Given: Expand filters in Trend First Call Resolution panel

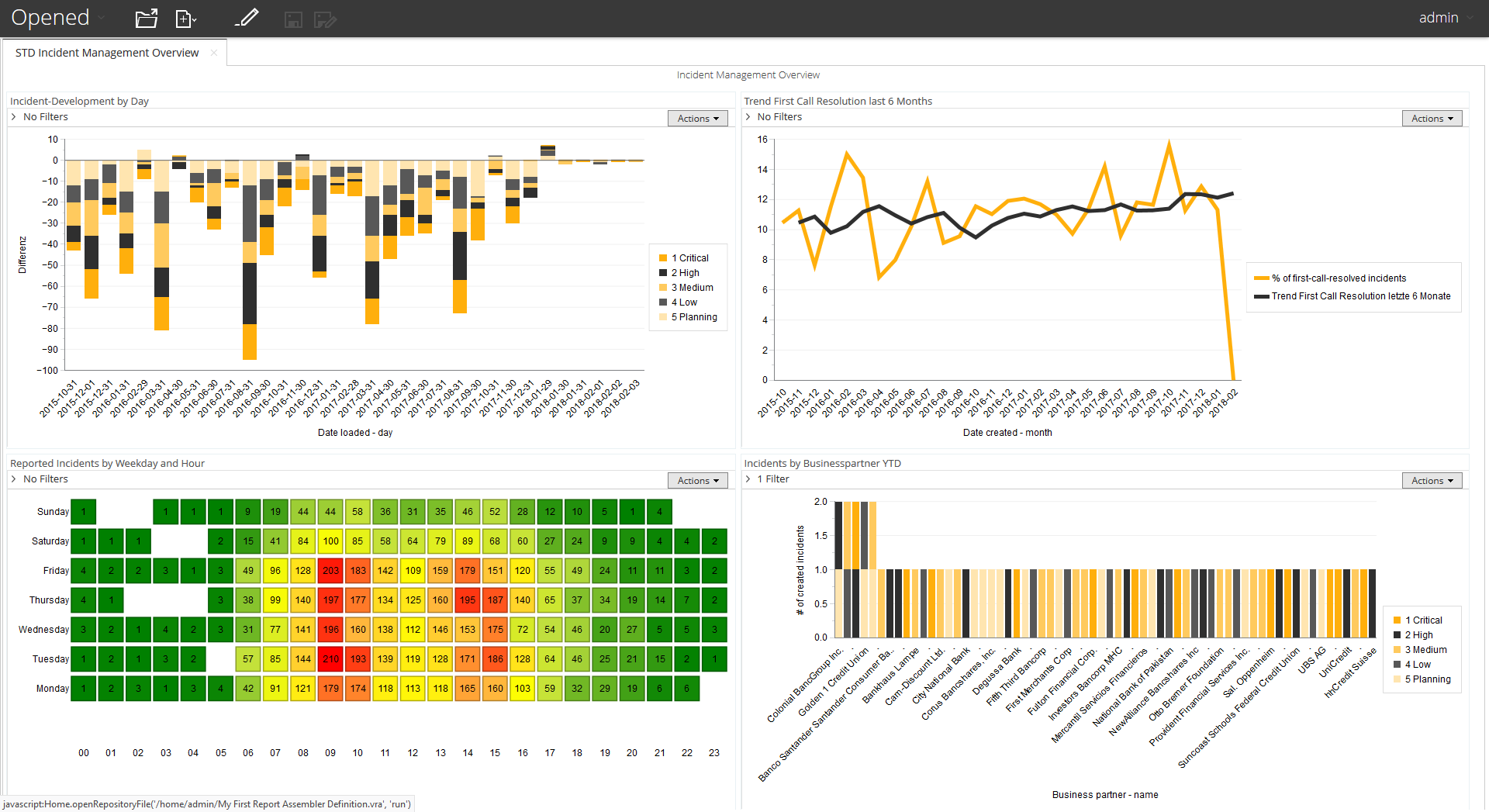Looking at the screenshot, I should [748, 117].
